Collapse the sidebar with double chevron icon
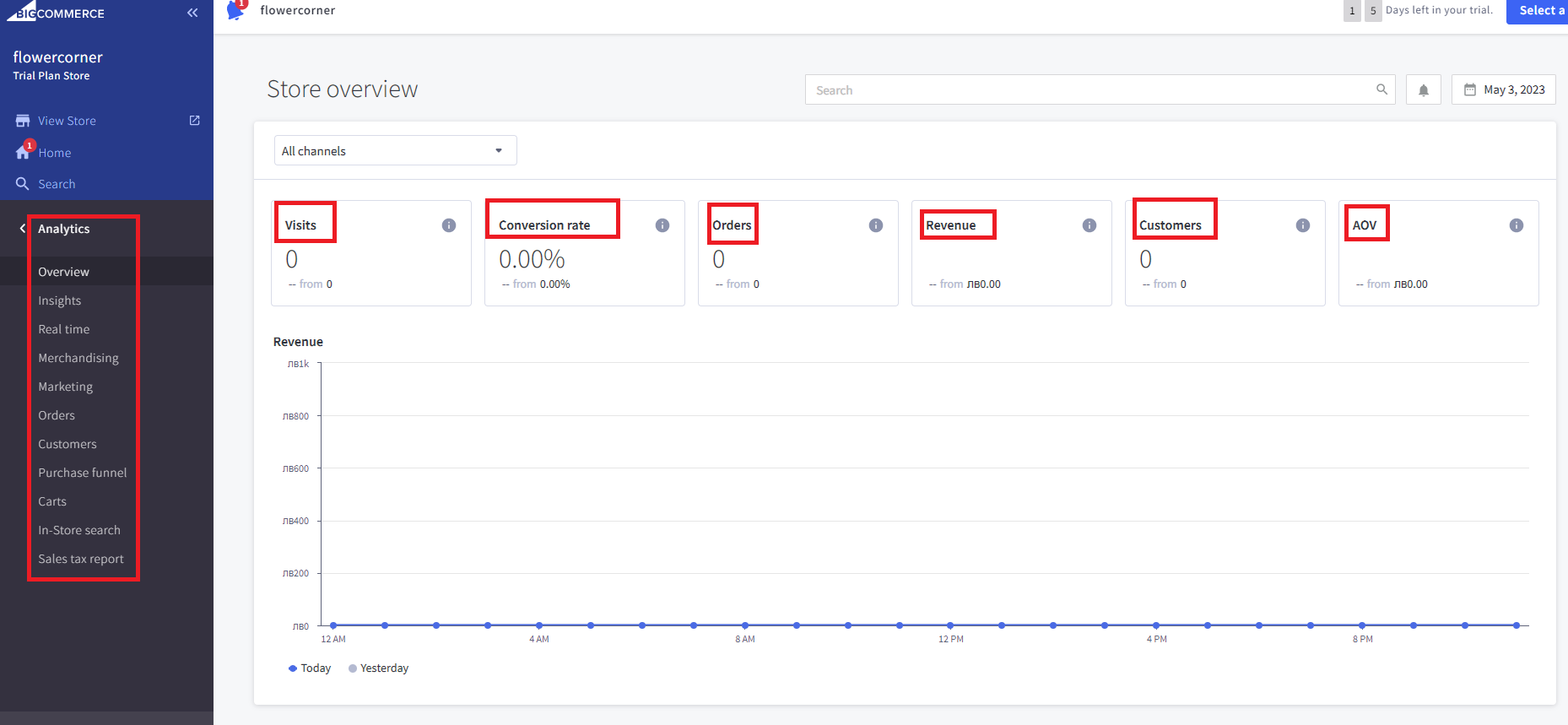Image resolution: width=1568 pixels, height=725 pixels. pos(192,13)
